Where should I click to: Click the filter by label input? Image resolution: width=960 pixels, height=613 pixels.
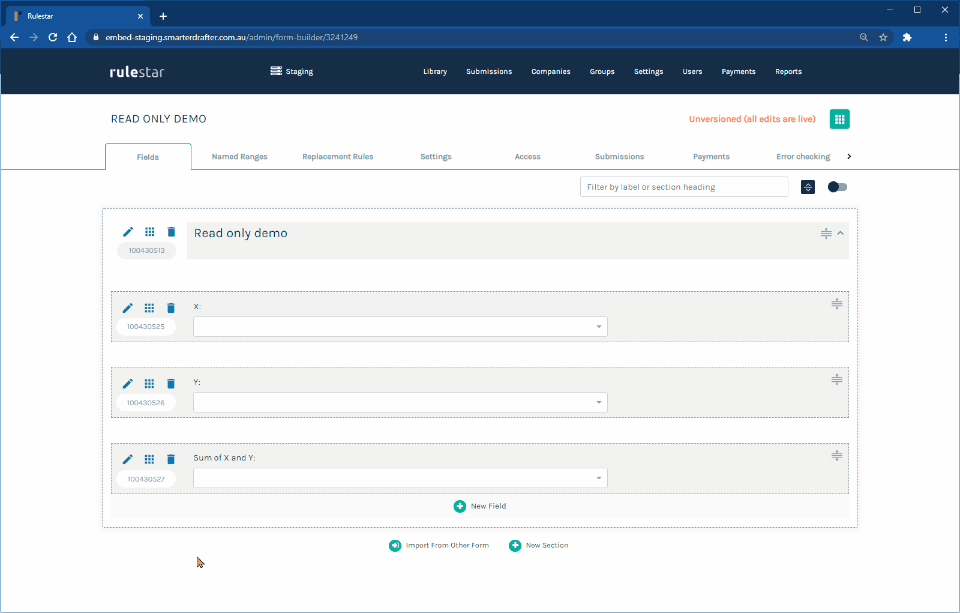coord(684,187)
